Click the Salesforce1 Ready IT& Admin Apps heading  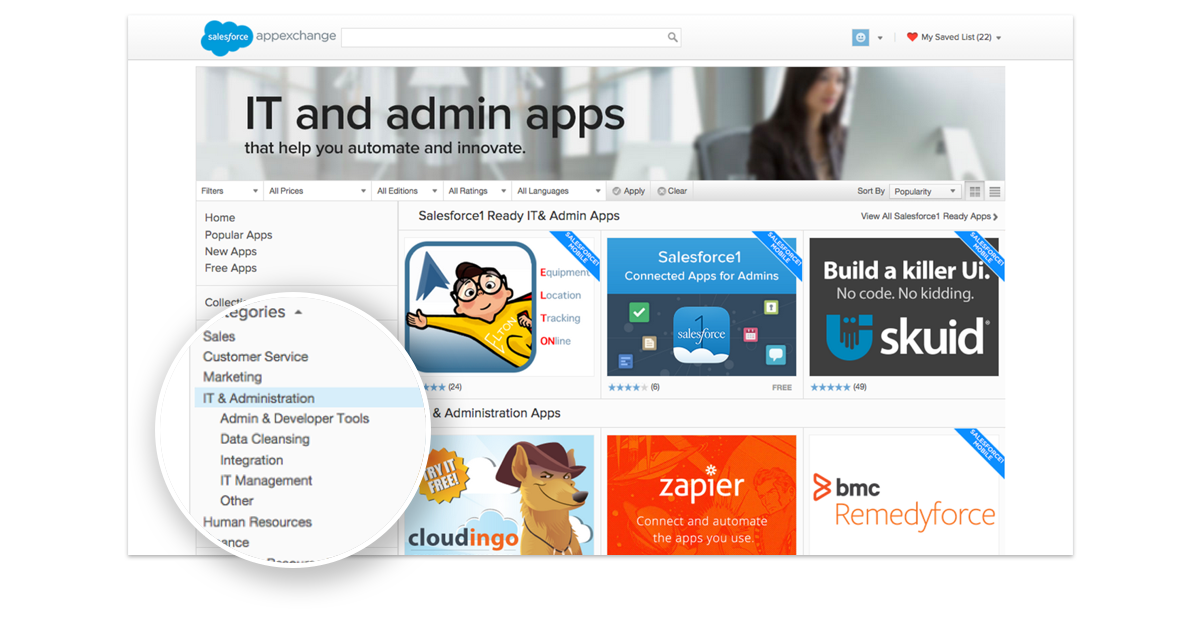[519, 216]
